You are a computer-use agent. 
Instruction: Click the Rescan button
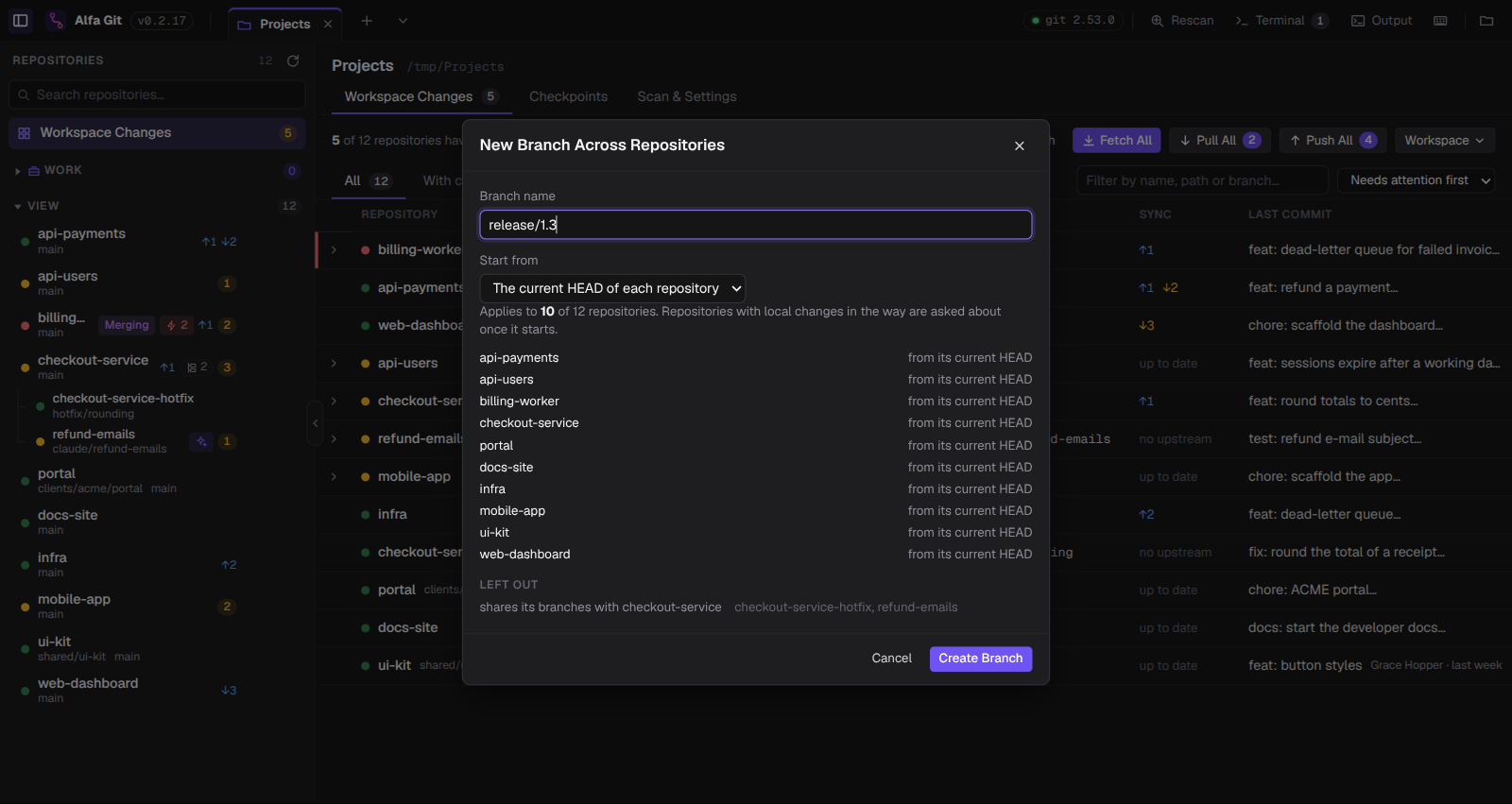coord(1182,20)
